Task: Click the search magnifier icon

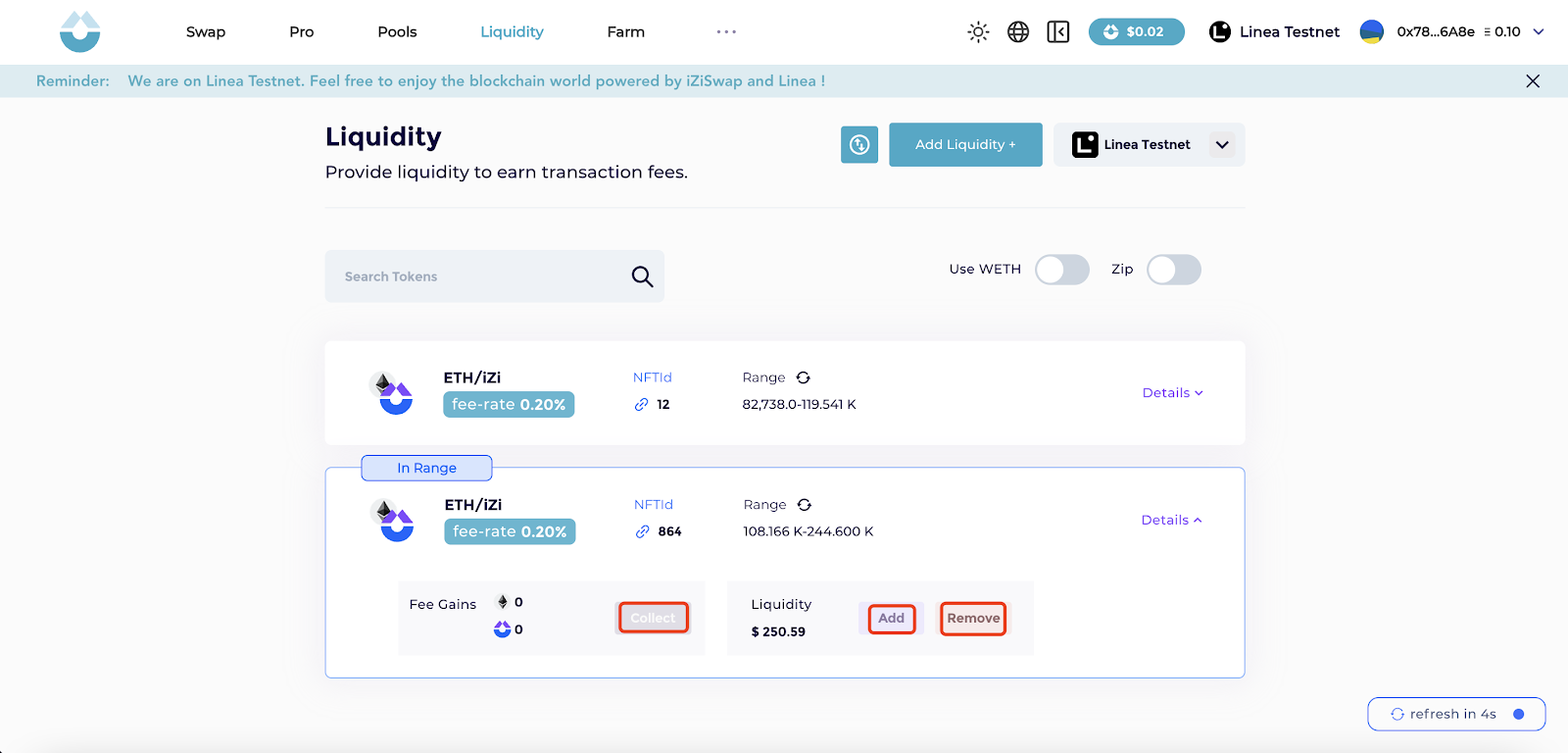Action: coord(642,276)
